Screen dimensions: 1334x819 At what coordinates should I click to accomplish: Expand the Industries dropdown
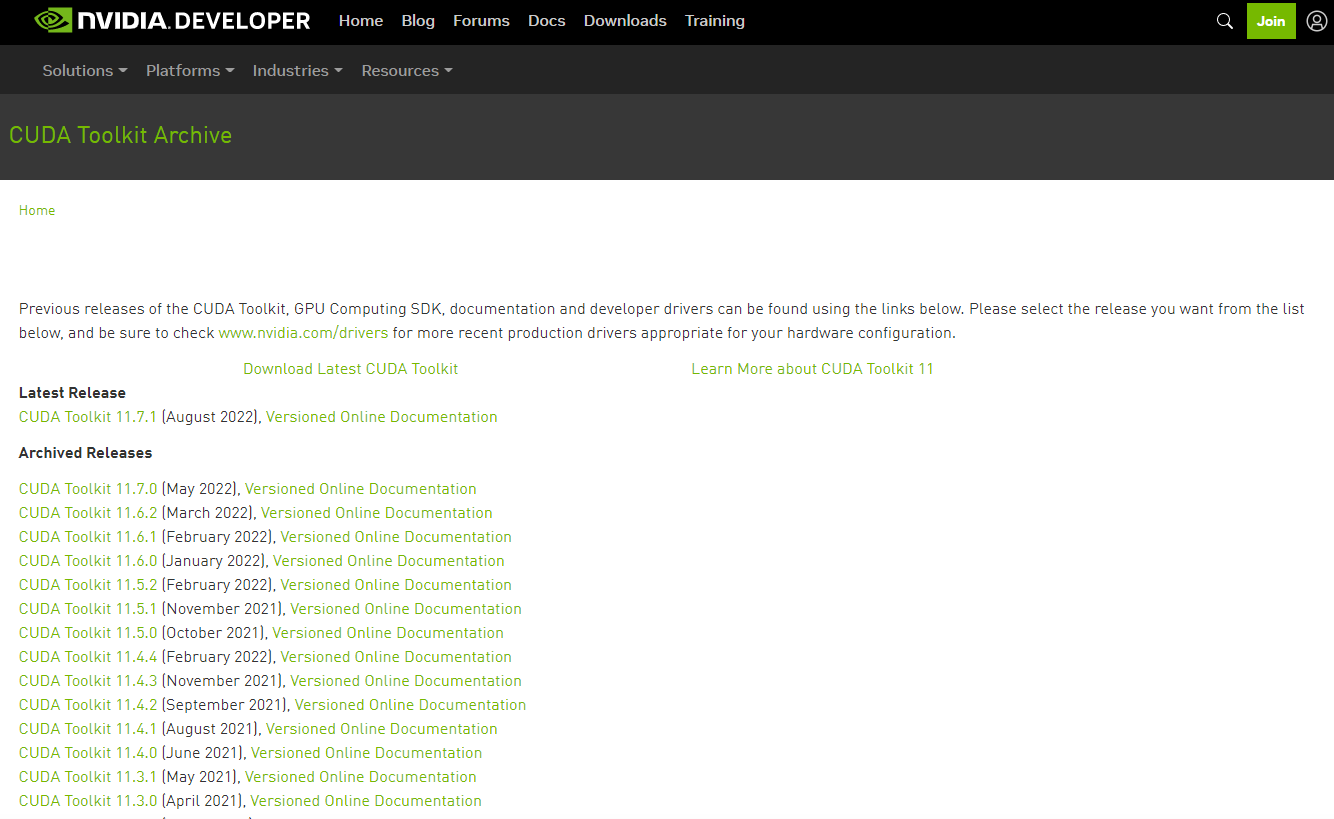click(298, 71)
